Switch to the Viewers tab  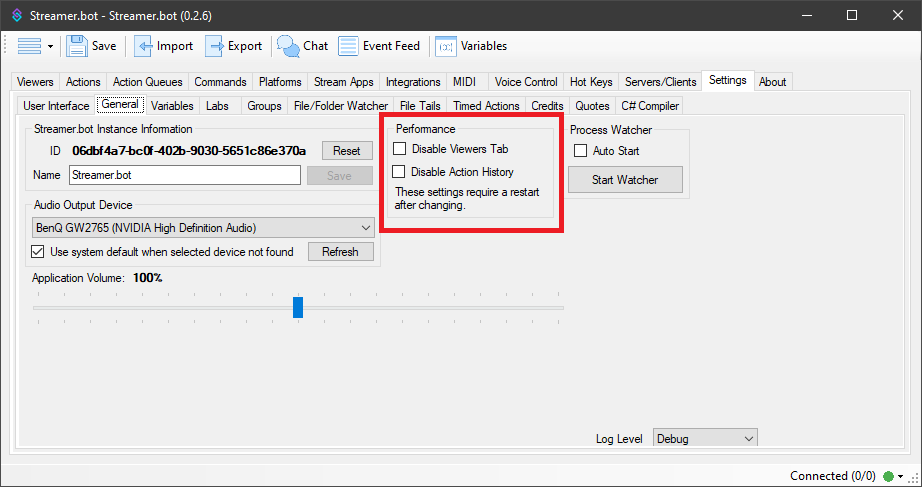tap(35, 82)
